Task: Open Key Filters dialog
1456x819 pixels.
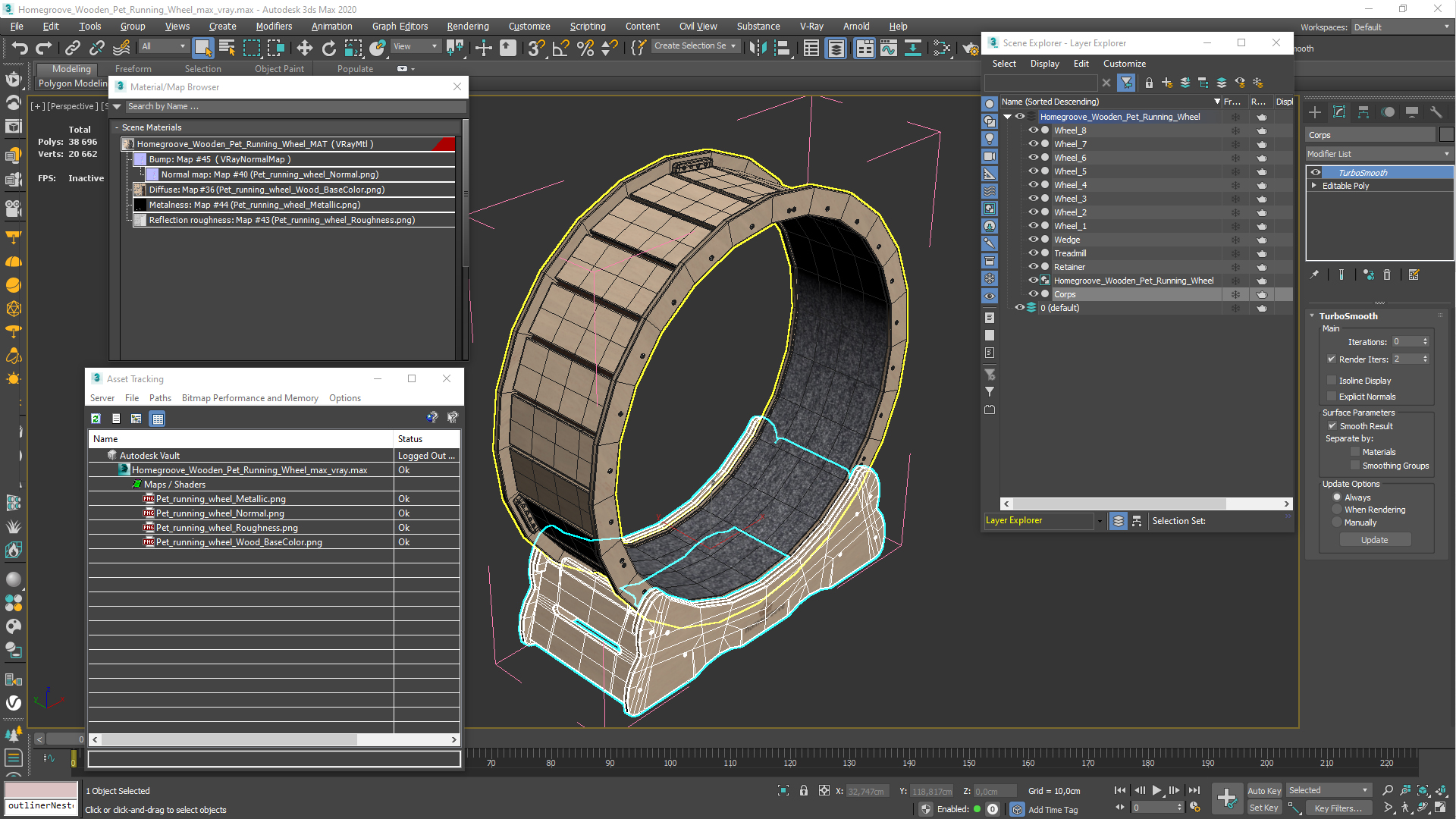Action: click(1338, 808)
